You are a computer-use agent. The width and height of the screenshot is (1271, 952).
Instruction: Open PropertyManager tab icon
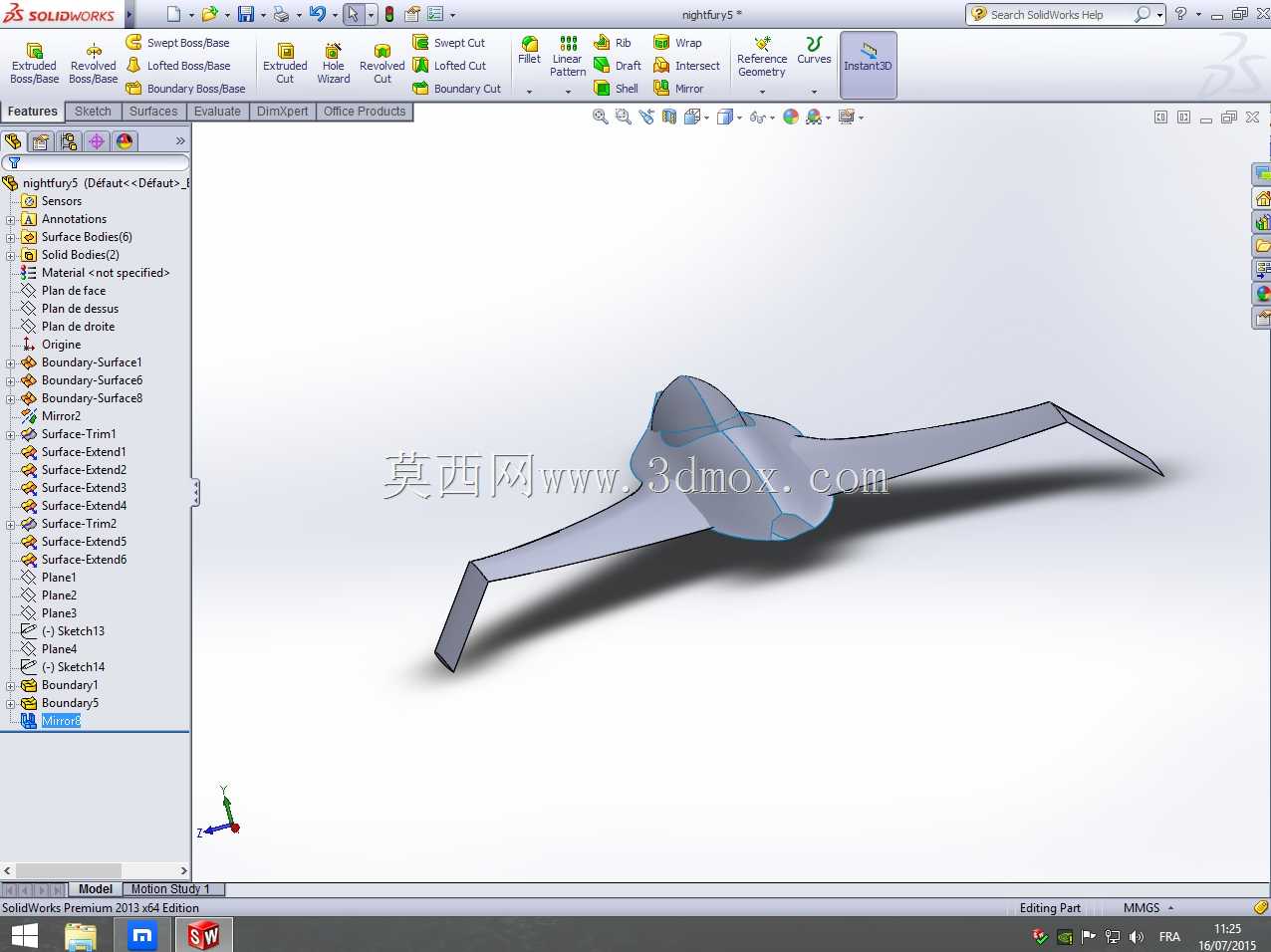click(41, 141)
